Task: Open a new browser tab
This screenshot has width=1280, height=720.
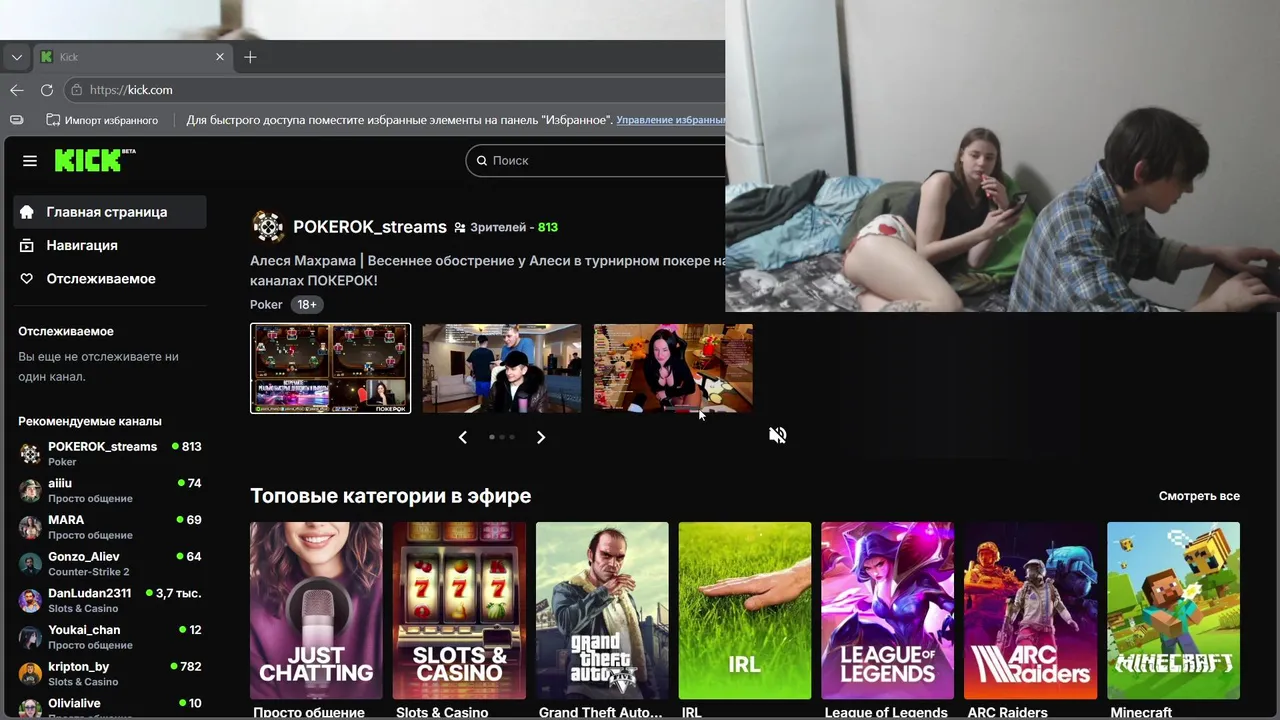Action: (250, 57)
